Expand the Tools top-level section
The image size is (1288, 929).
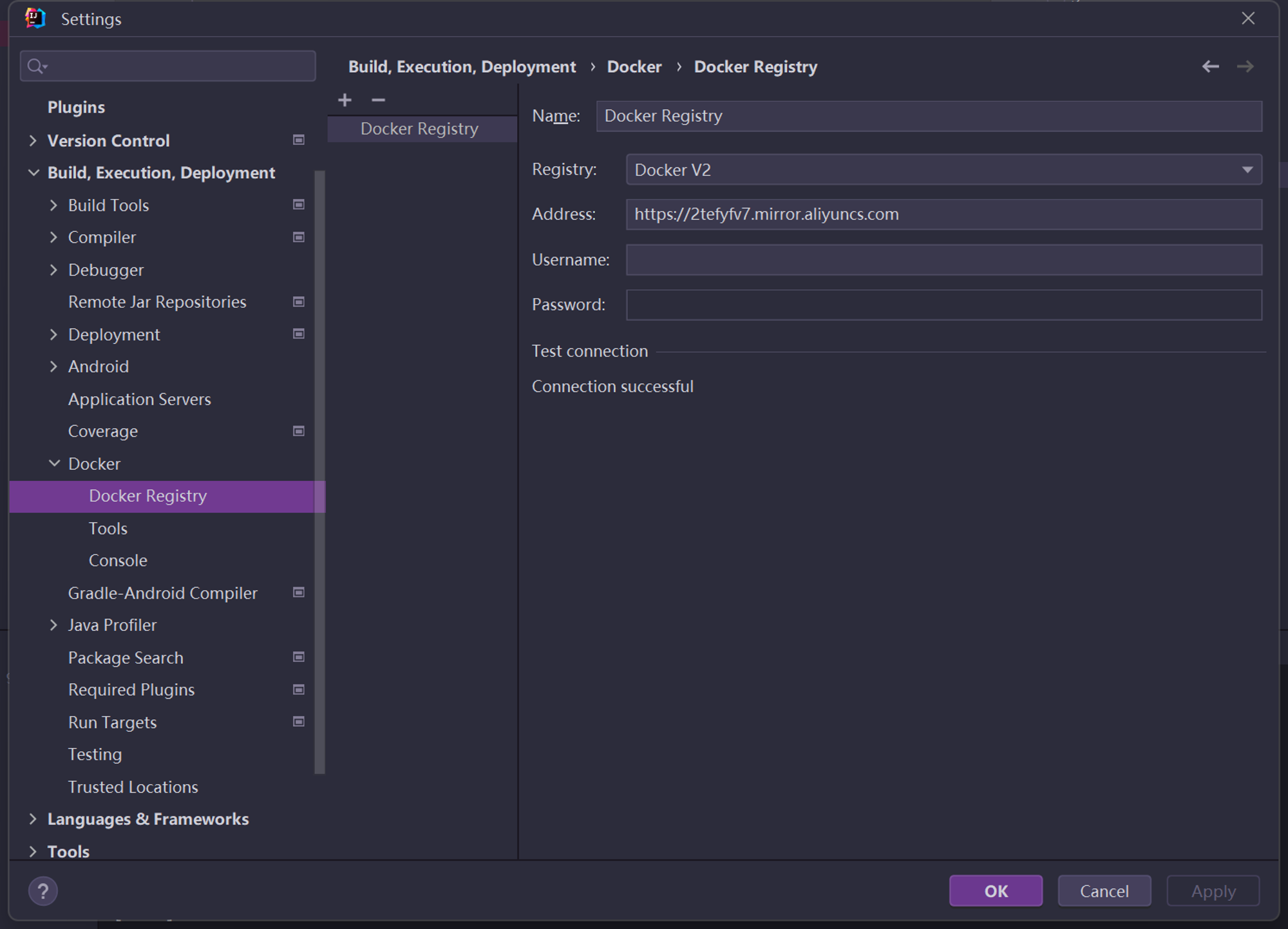tap(33, 851)
